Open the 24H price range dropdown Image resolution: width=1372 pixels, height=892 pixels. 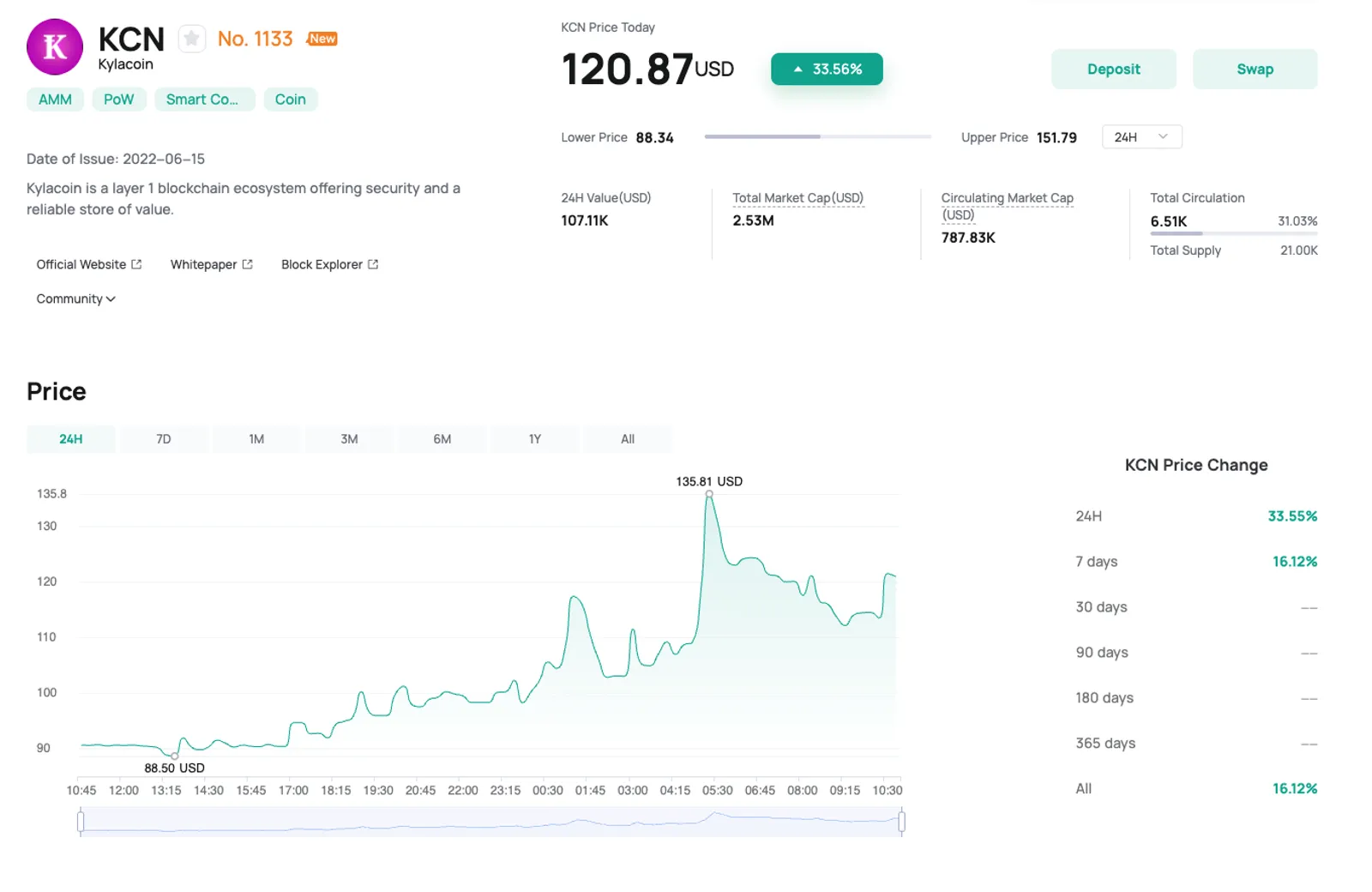1141,137
